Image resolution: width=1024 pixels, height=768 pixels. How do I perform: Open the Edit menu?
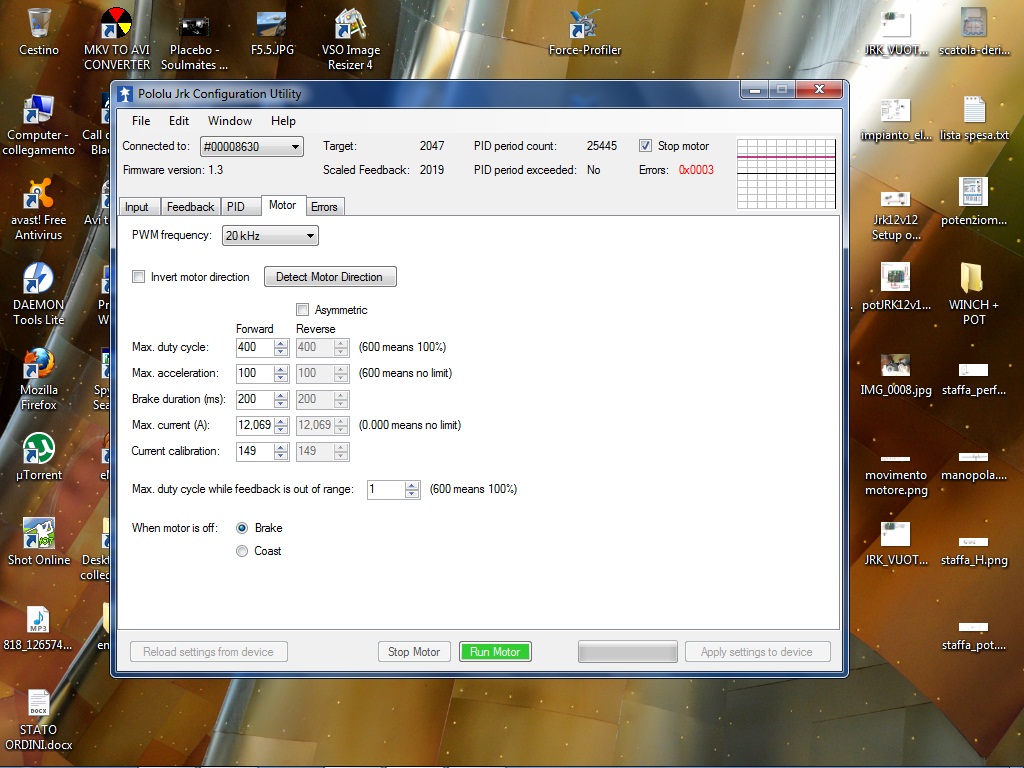pyautogui.click(x=179, y=121)
